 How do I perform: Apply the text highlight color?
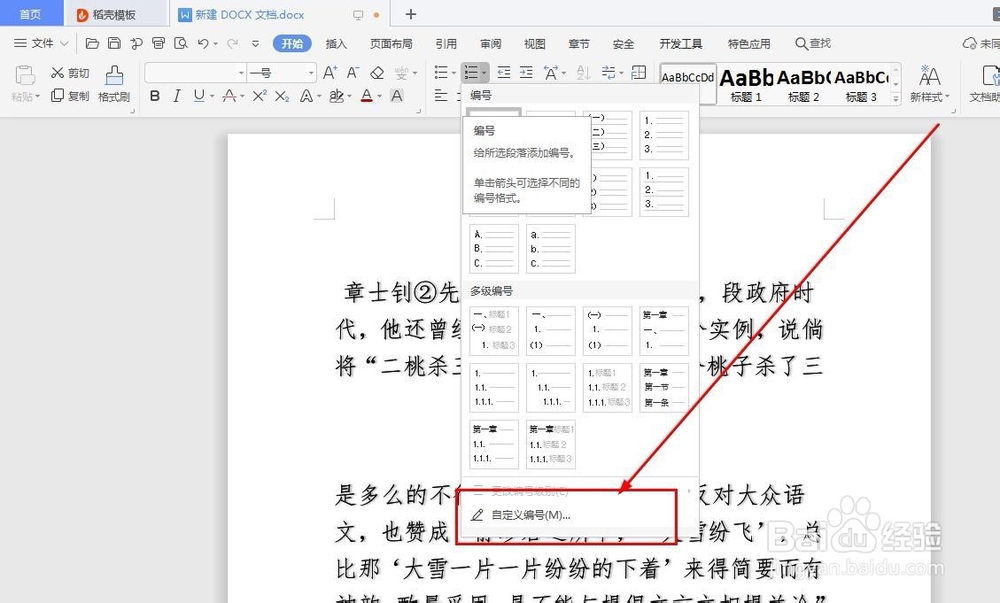(x=335, y=96)
